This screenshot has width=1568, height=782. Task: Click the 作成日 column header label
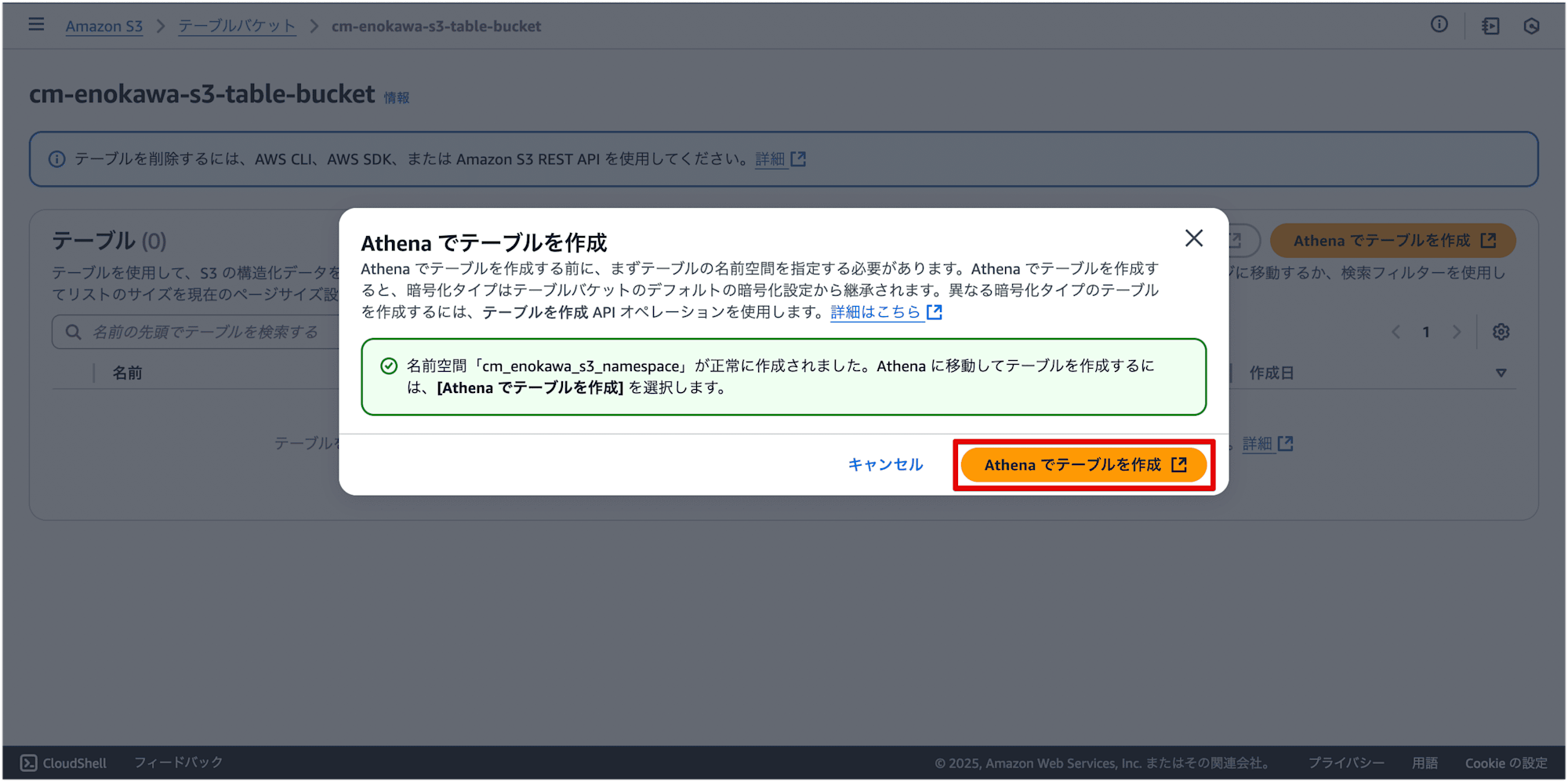pos(1272,373)
